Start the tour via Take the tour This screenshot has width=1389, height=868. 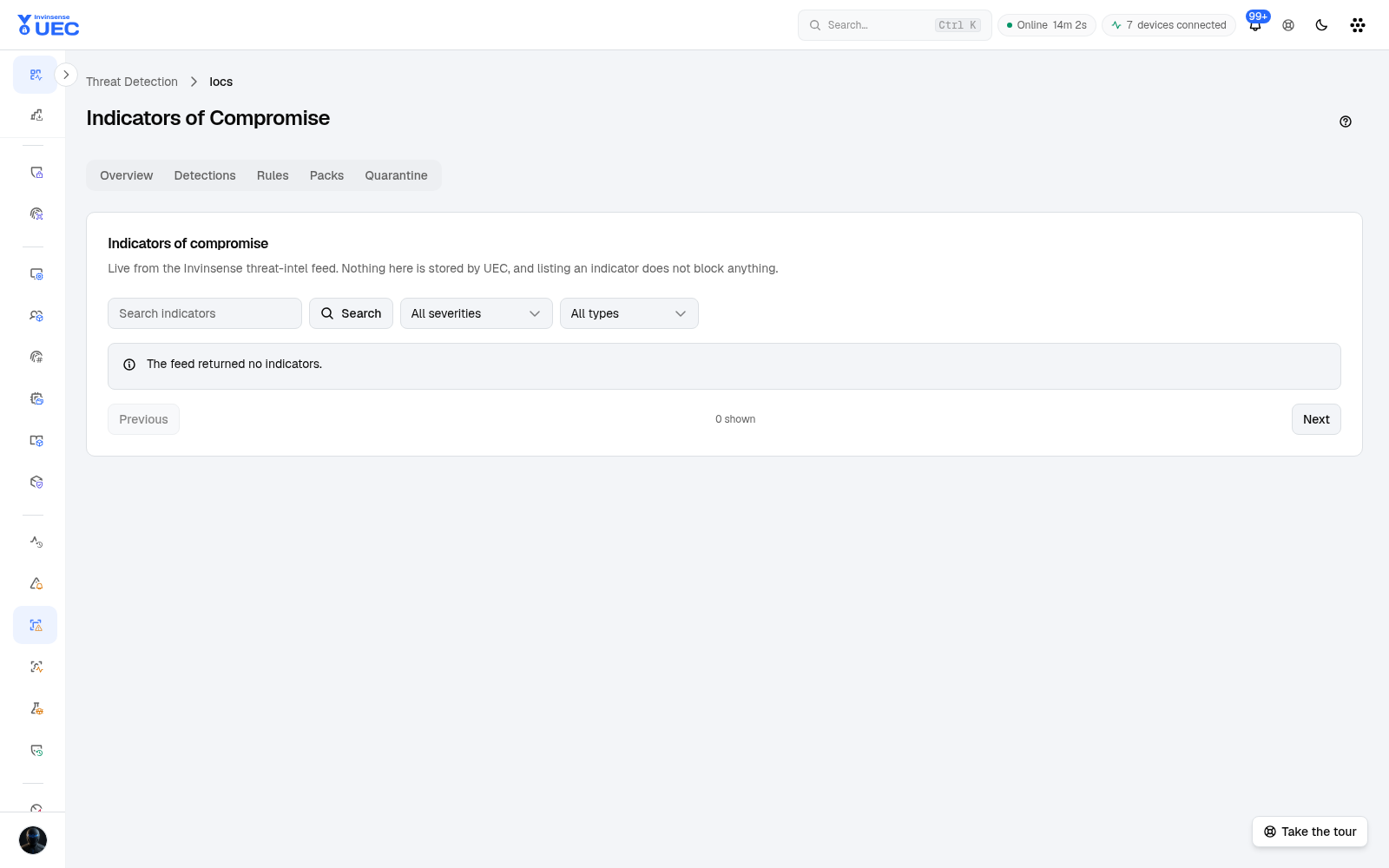coord(1310,832)
